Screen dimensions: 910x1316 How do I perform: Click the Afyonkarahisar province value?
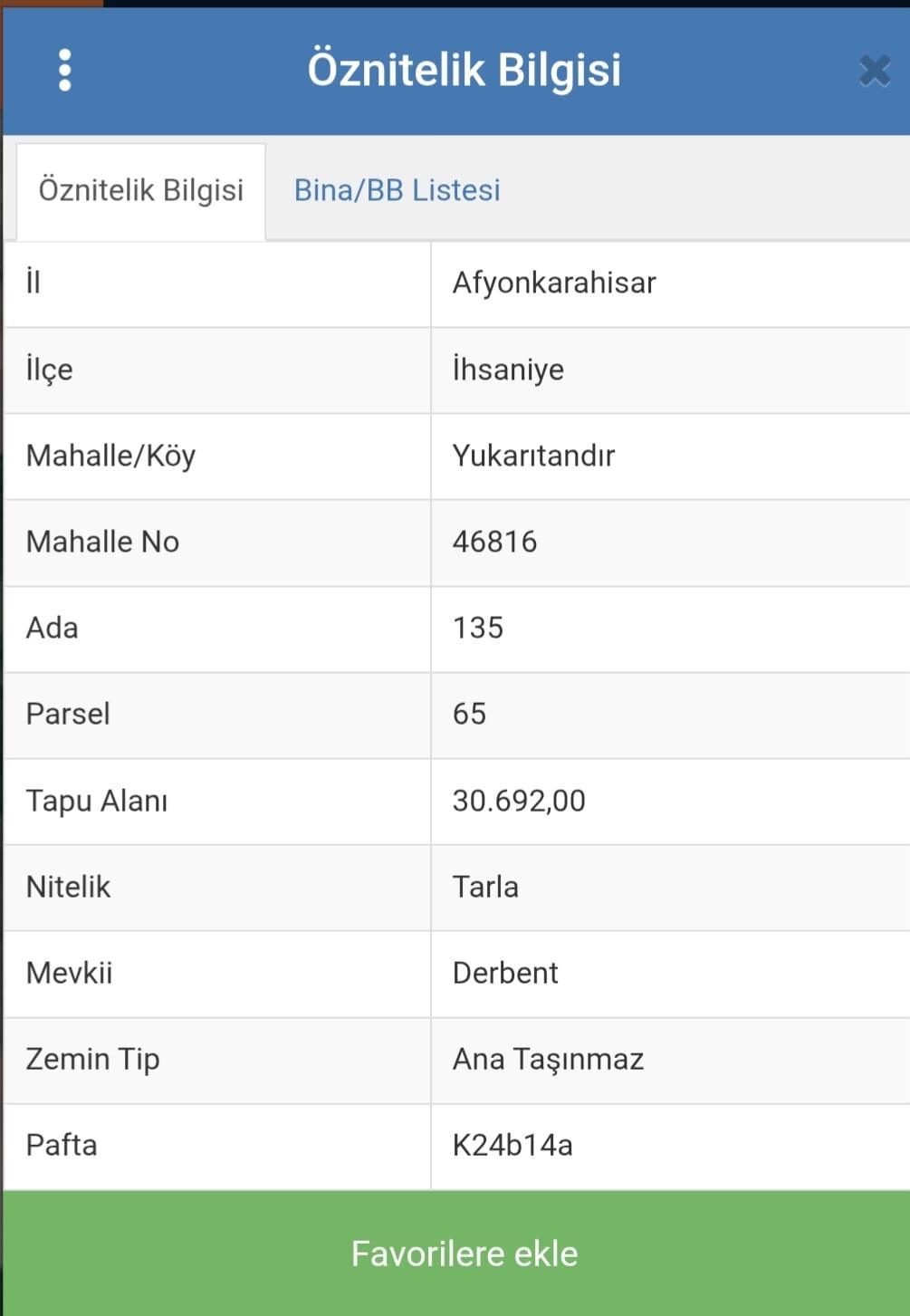[x=554, y=283]
